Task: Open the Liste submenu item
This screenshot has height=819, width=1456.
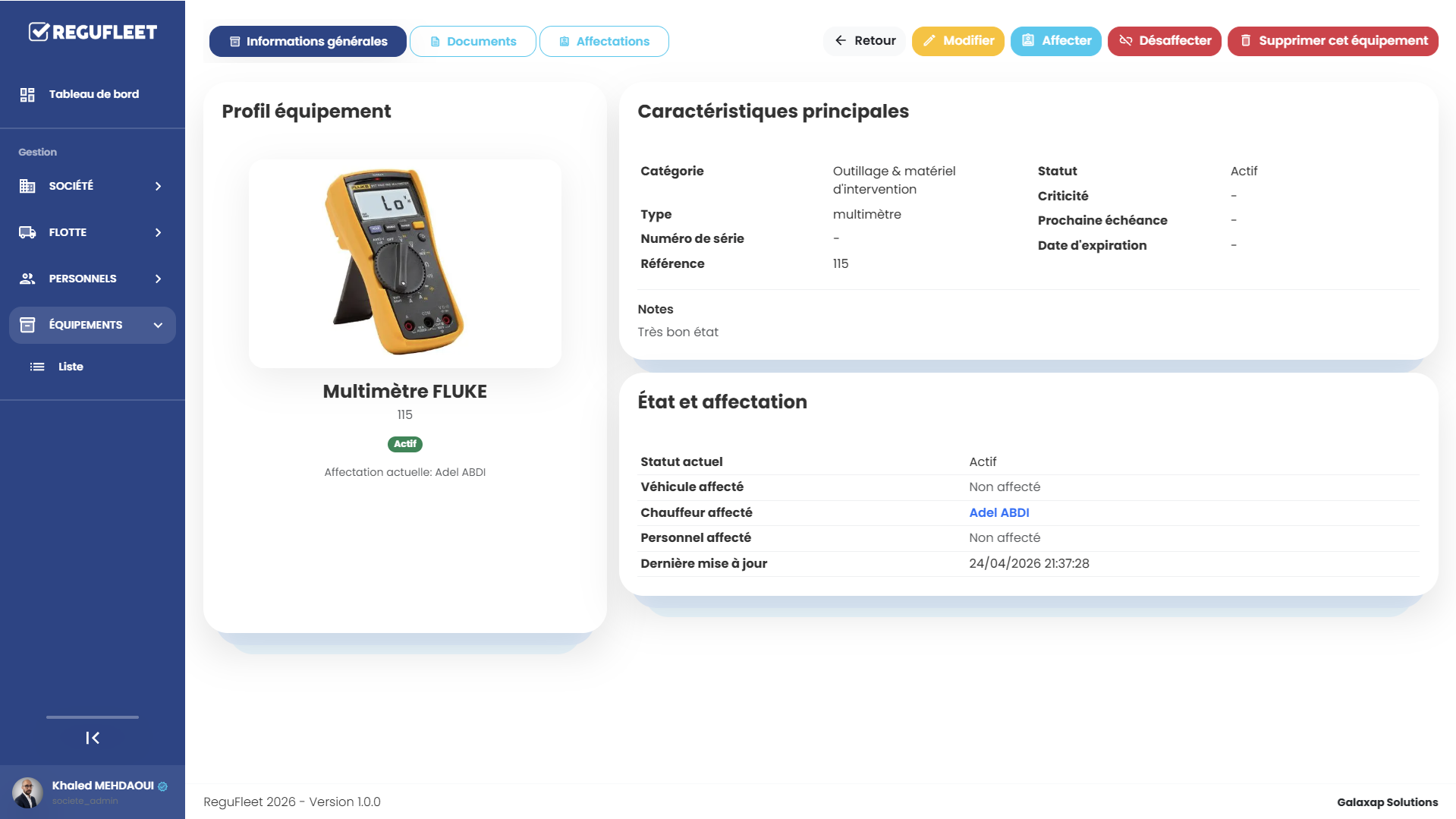Action: [x=71, y=367]
